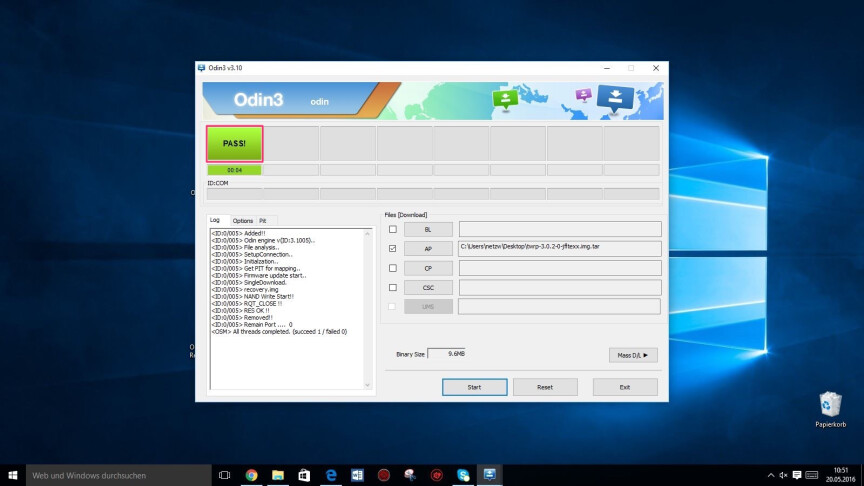Open File Explorer from the taskbar
The image size is (864, 486).
pos(278,475)
